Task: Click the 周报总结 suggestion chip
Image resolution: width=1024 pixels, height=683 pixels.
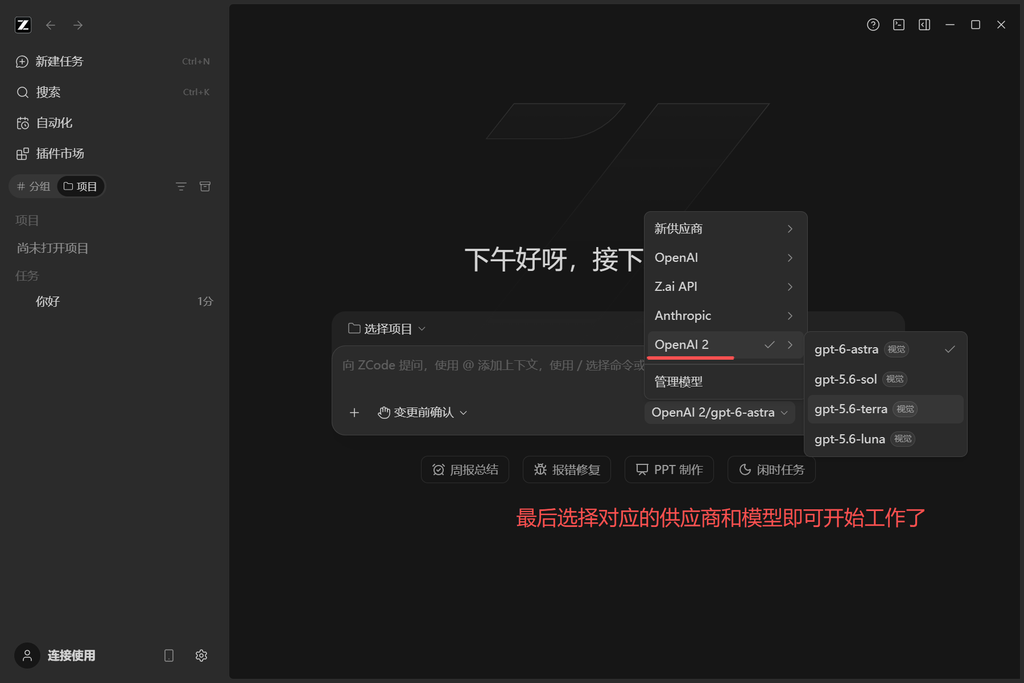Action: coord(464,469)
